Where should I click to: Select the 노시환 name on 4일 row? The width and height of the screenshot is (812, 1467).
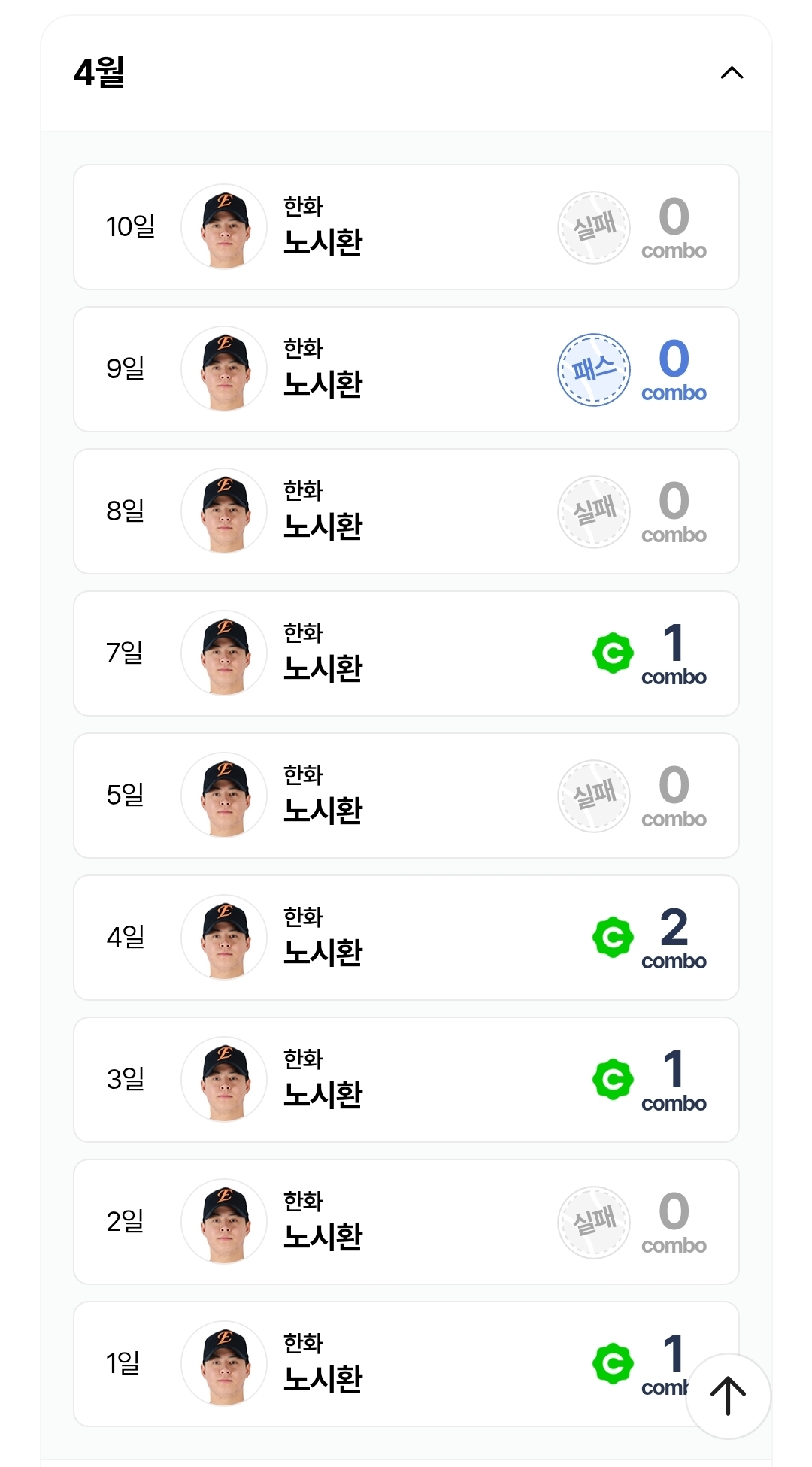pyautogui.click(x=323, y=953)
